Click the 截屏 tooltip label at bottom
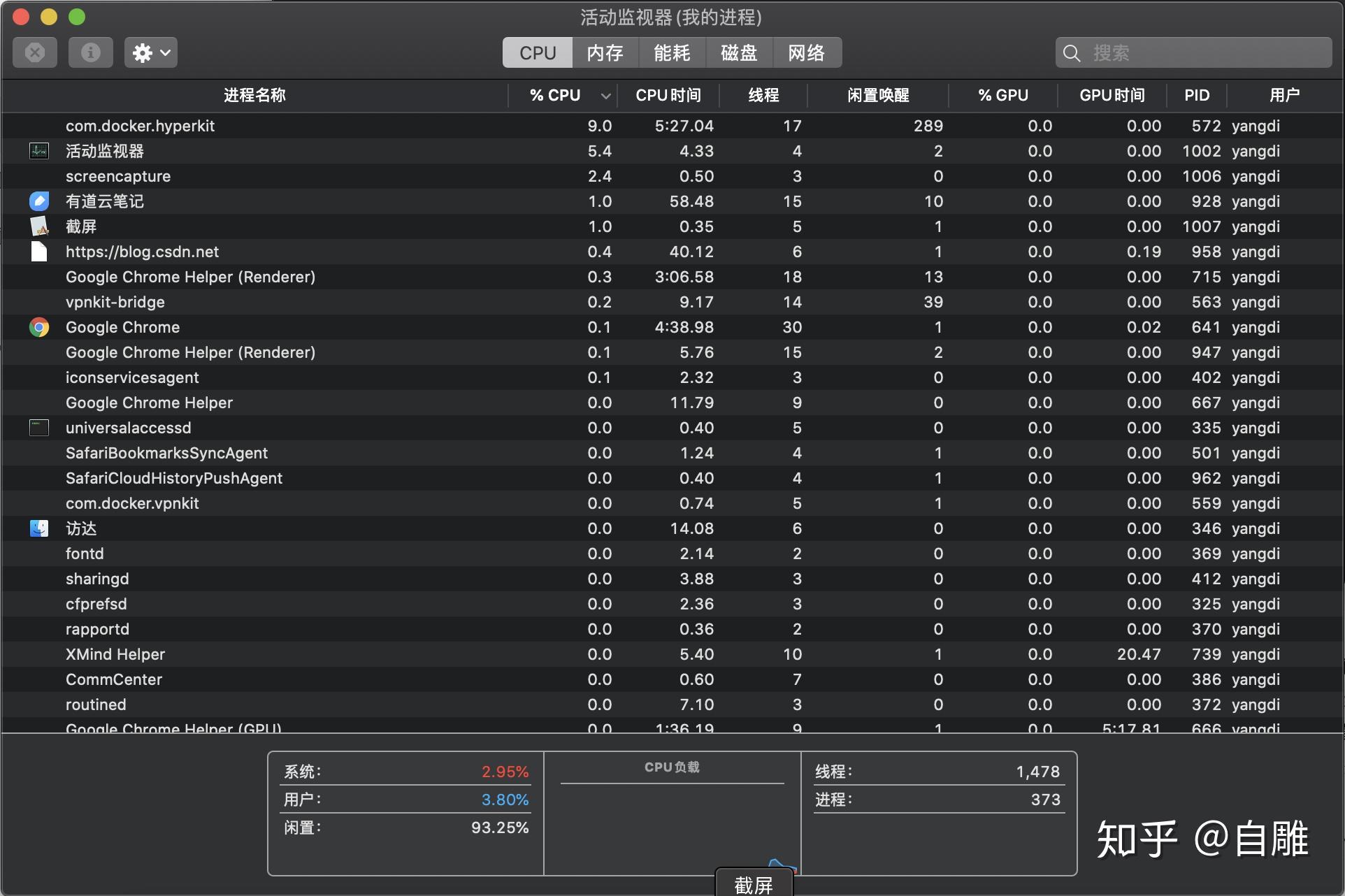Screen dimensions: 1345x896 (x=754, y=884)
